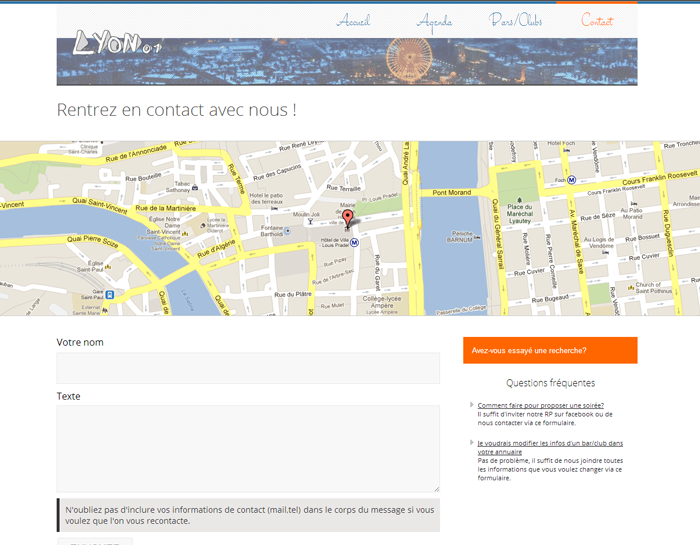Open the Bars/Clubs menu
Image resolution: width=700 pixels, height=545 pixels.
pos(516,21)
